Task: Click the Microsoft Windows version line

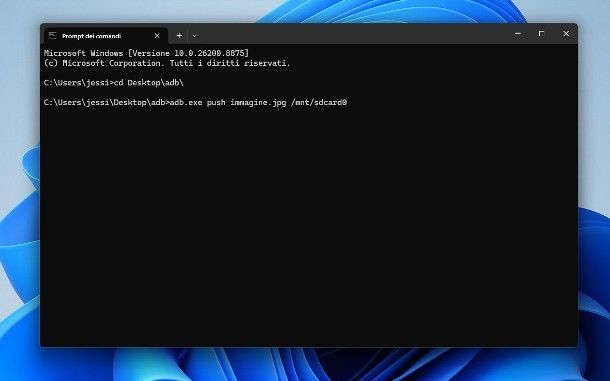Action: coord(146,53)
